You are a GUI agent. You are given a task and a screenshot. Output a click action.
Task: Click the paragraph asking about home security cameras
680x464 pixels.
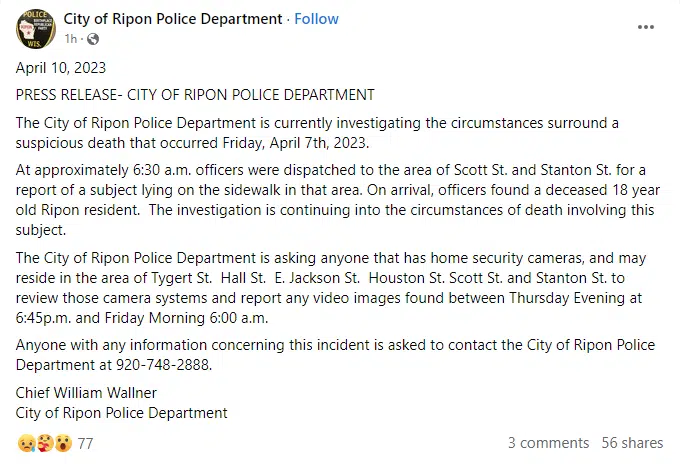(x=331, y=288)
